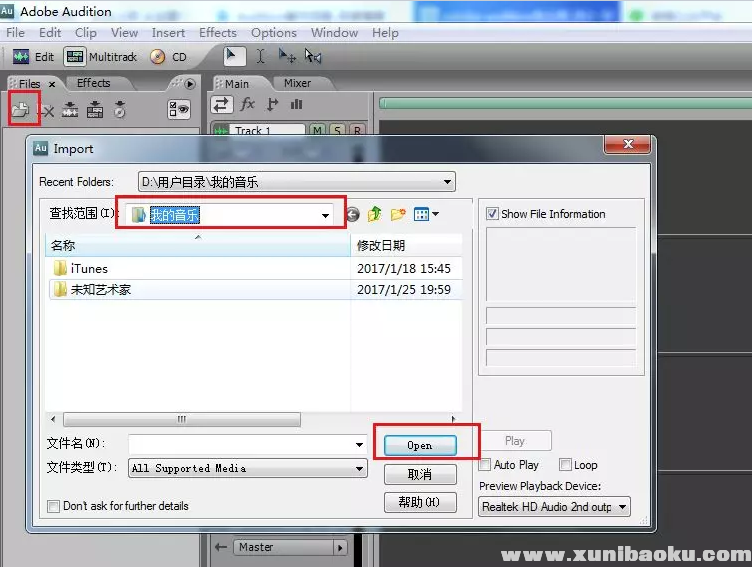Go up one folder level in Import
The image size is (754, 567).
[x=375, y=214]
